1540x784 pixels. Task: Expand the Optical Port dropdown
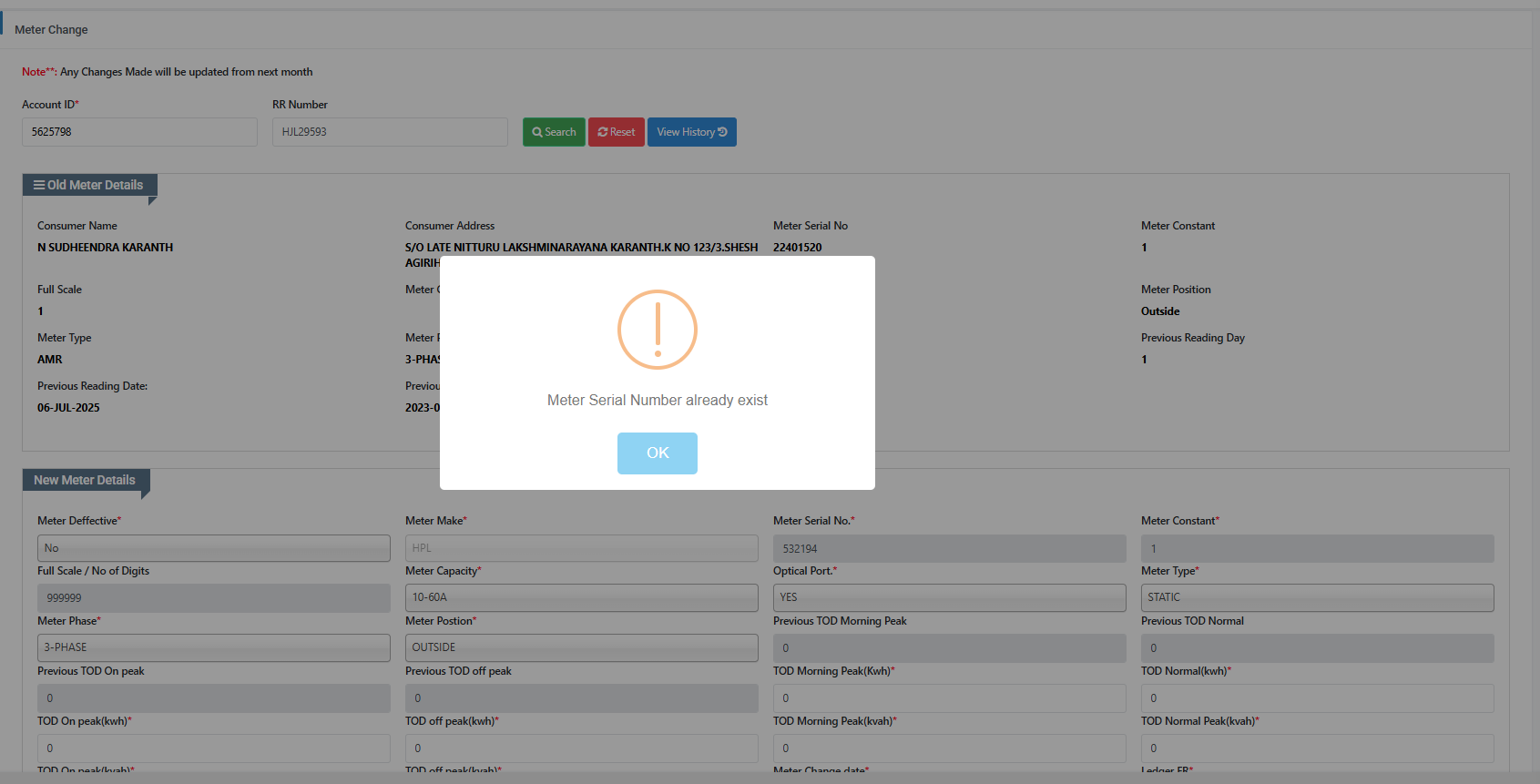pos(949,597)
